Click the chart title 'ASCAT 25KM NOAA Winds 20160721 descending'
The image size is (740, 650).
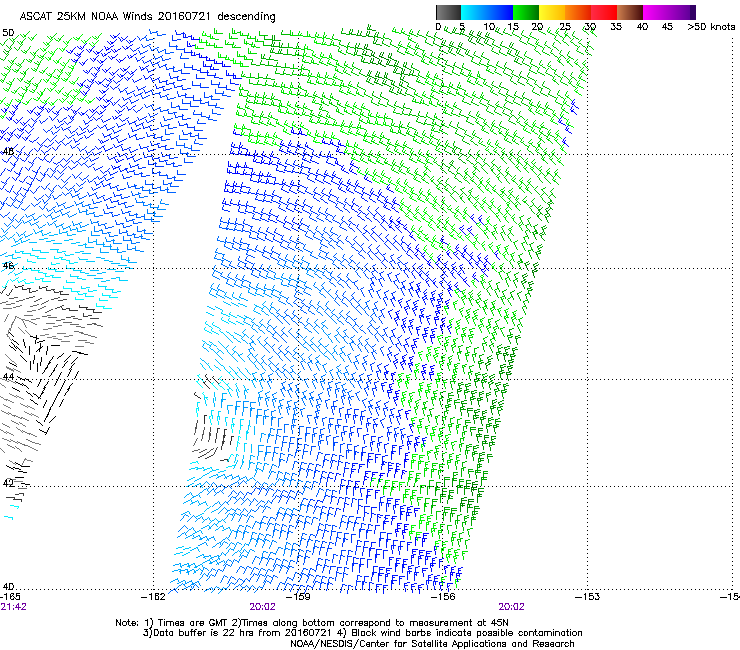[x=147, y=17]
